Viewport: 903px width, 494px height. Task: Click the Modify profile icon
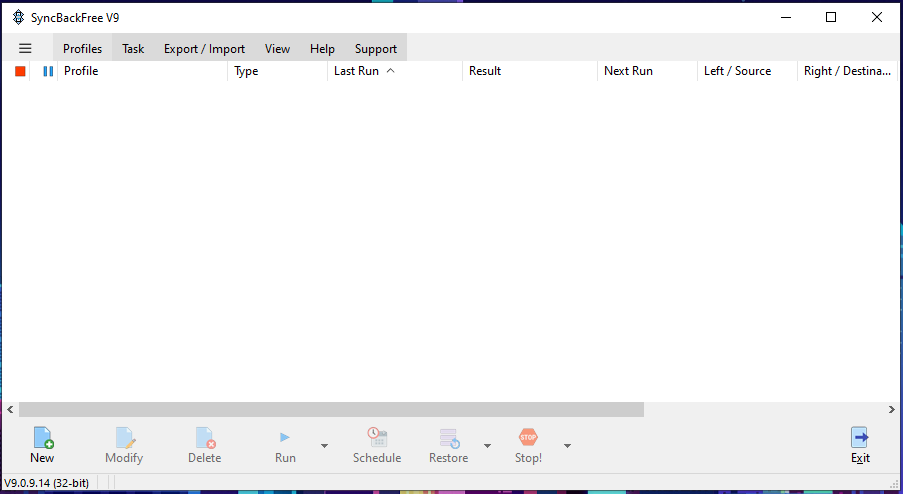click(x=124, y=438)
